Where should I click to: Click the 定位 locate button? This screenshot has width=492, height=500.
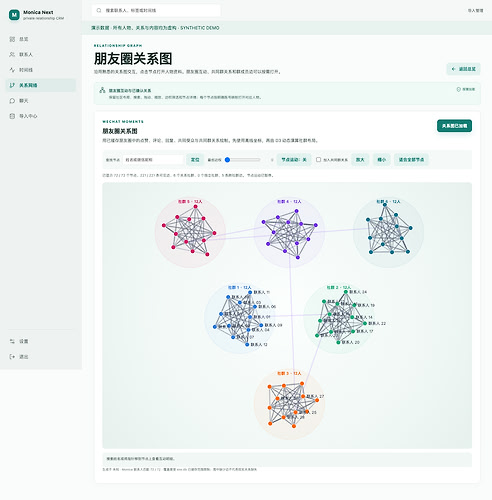[x=195, y=160]
